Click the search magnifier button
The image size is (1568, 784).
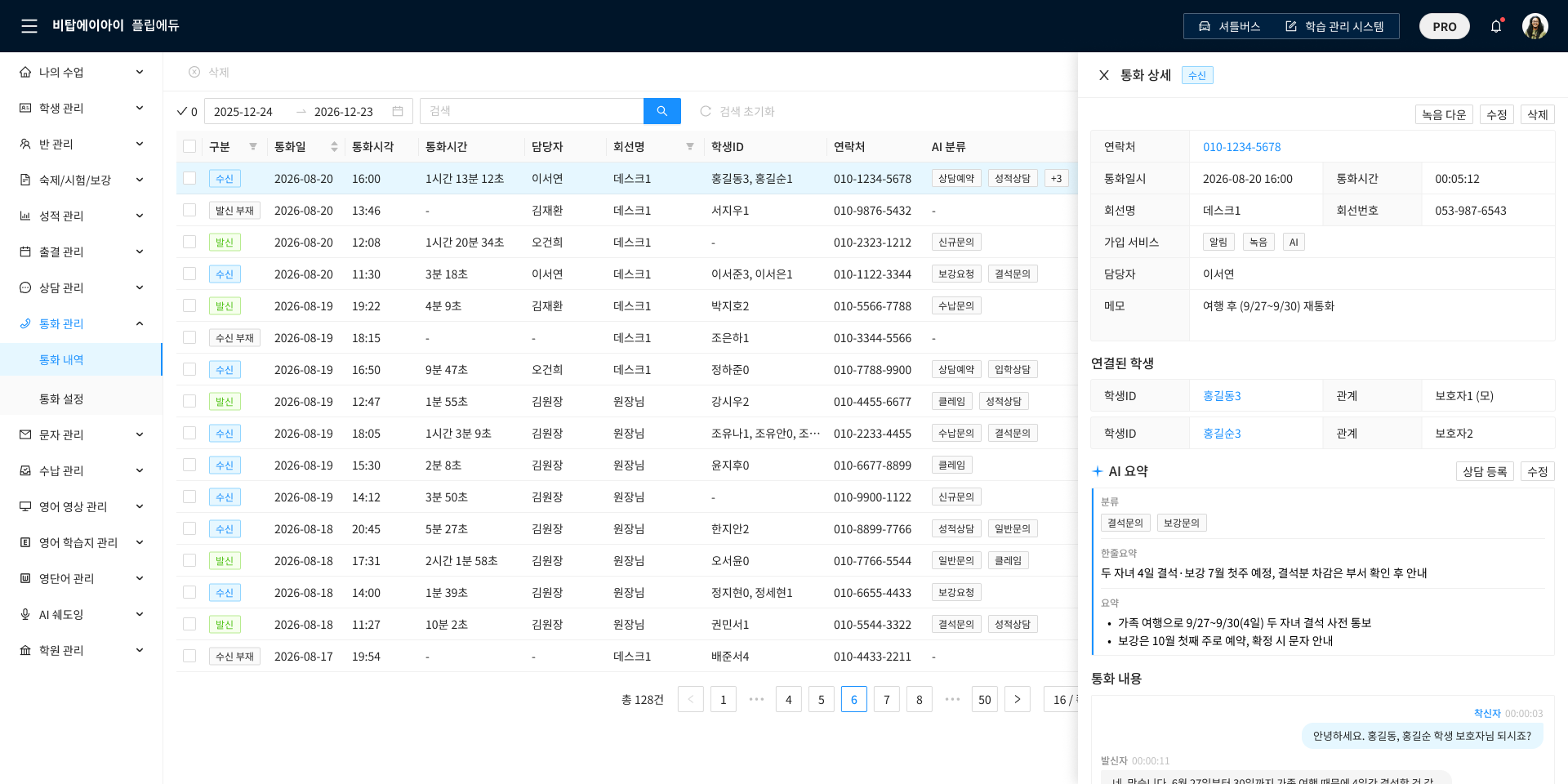click(662, 111)
